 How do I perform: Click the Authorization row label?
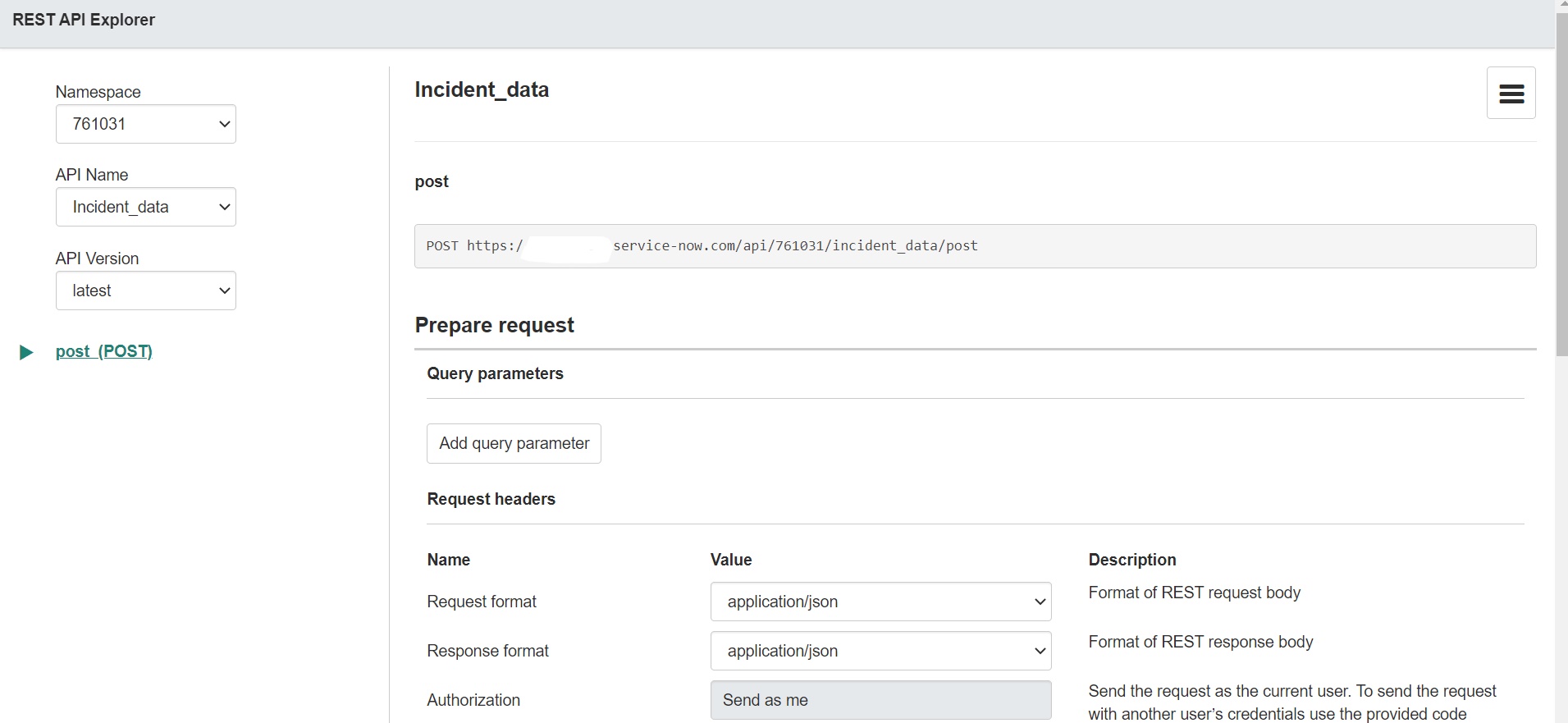click(x=473, y=700)
